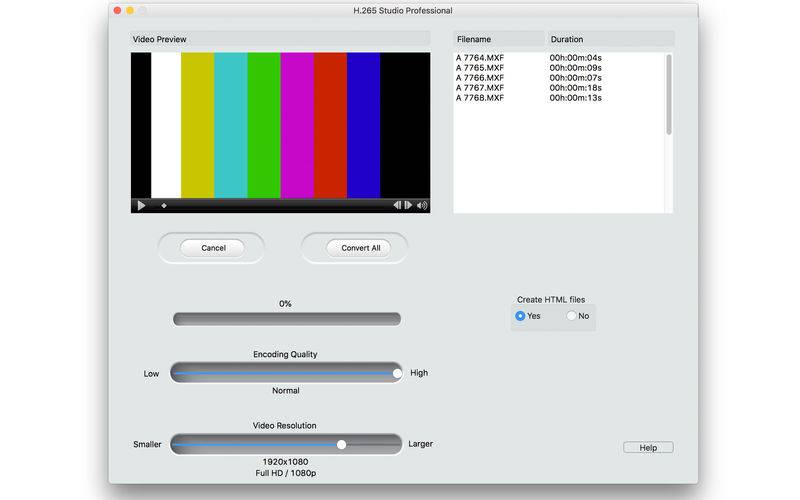Click the Cancel button
Image resolution: width=800 pixels, height=500 pixels.
pos(212,248)
